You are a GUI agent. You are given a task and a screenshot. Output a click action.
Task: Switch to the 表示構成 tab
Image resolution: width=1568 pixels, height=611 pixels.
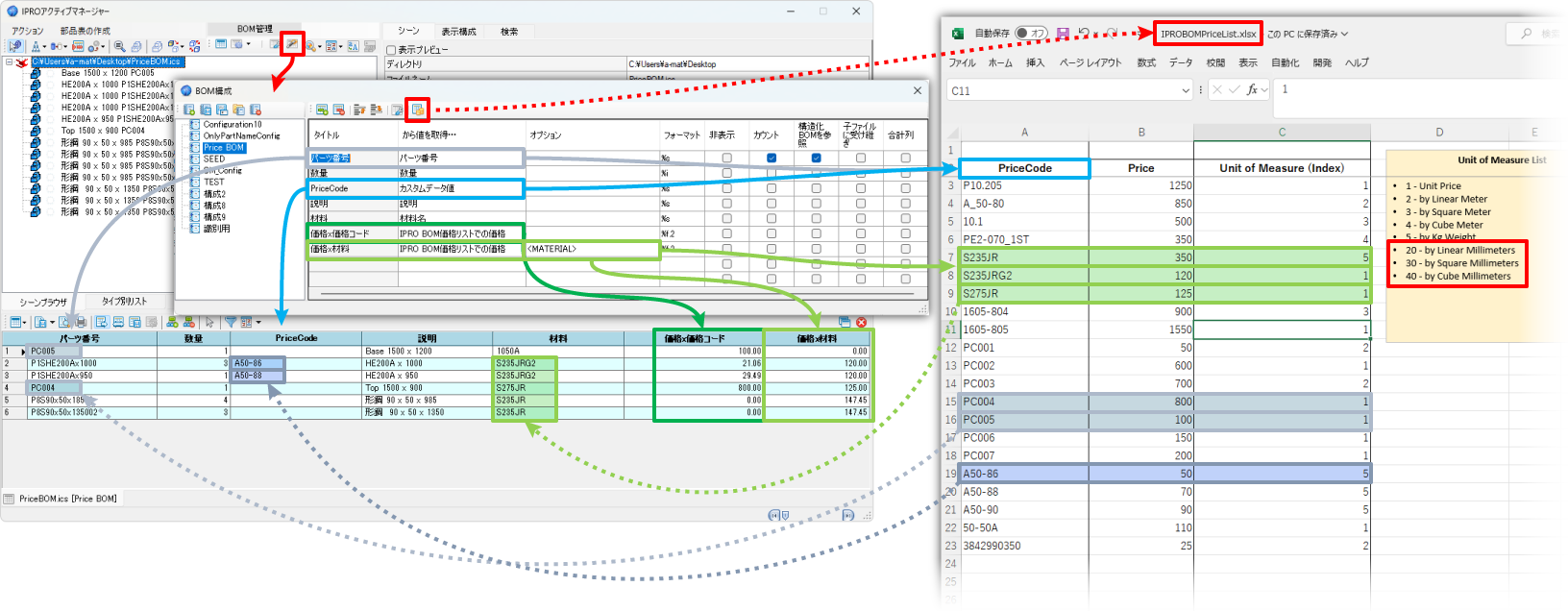pos(459,32)
